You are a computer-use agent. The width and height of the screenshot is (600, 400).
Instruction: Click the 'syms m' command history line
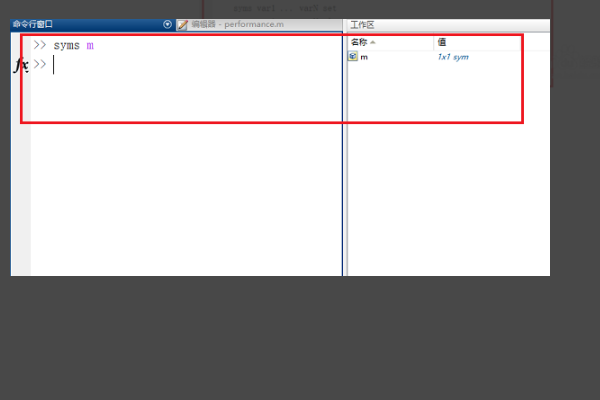pyautogui.click(x=73, y=46)
